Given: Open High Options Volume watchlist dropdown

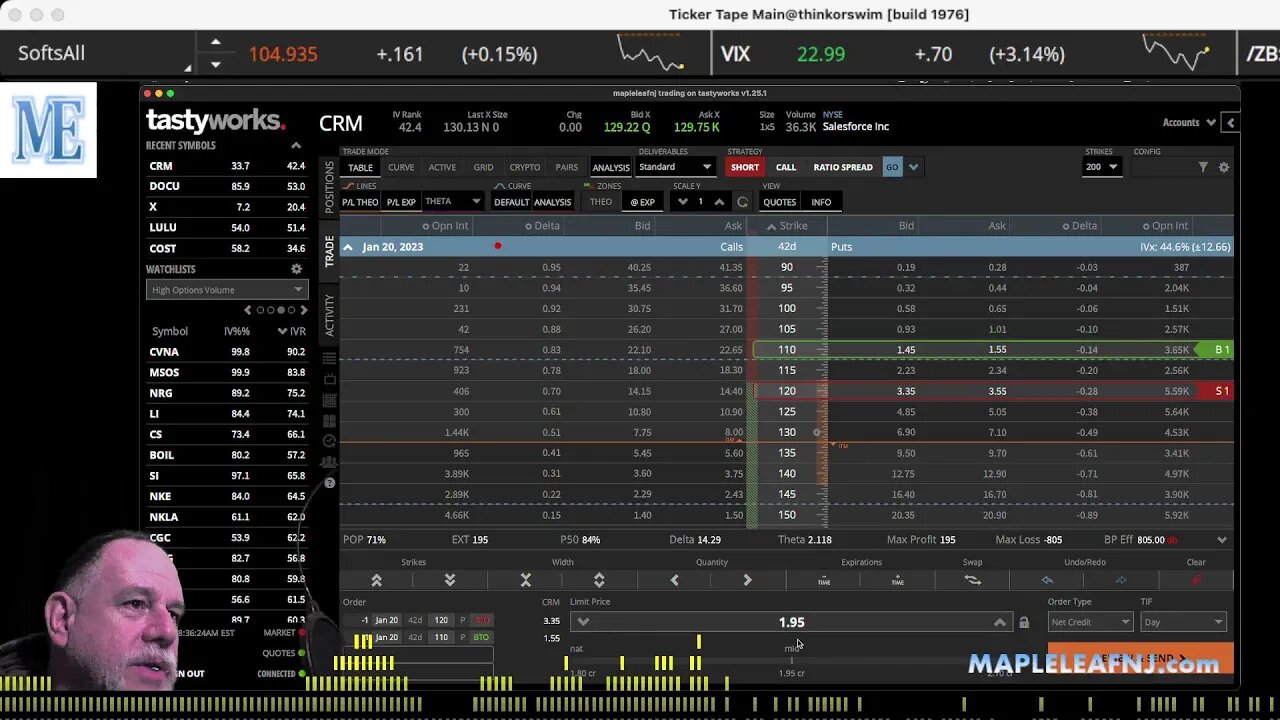Looking at the screenshot, I should 227,290.
